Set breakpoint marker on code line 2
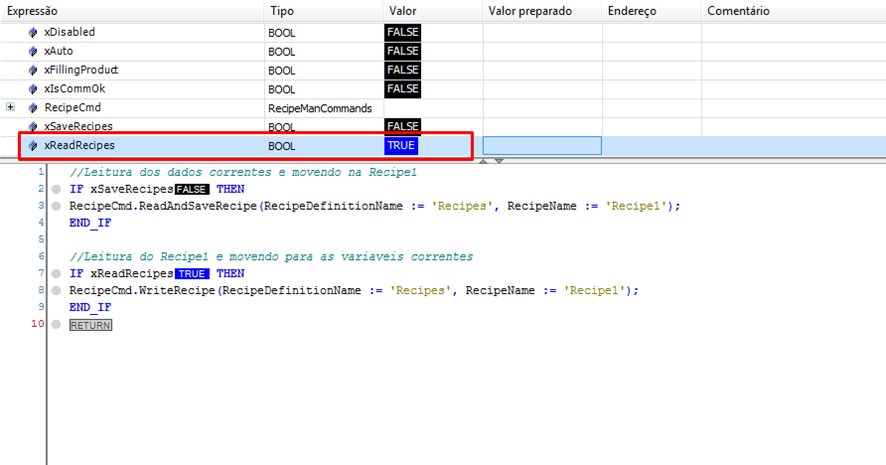The width and height of the screenshot is (886, 465). [56, 189]
